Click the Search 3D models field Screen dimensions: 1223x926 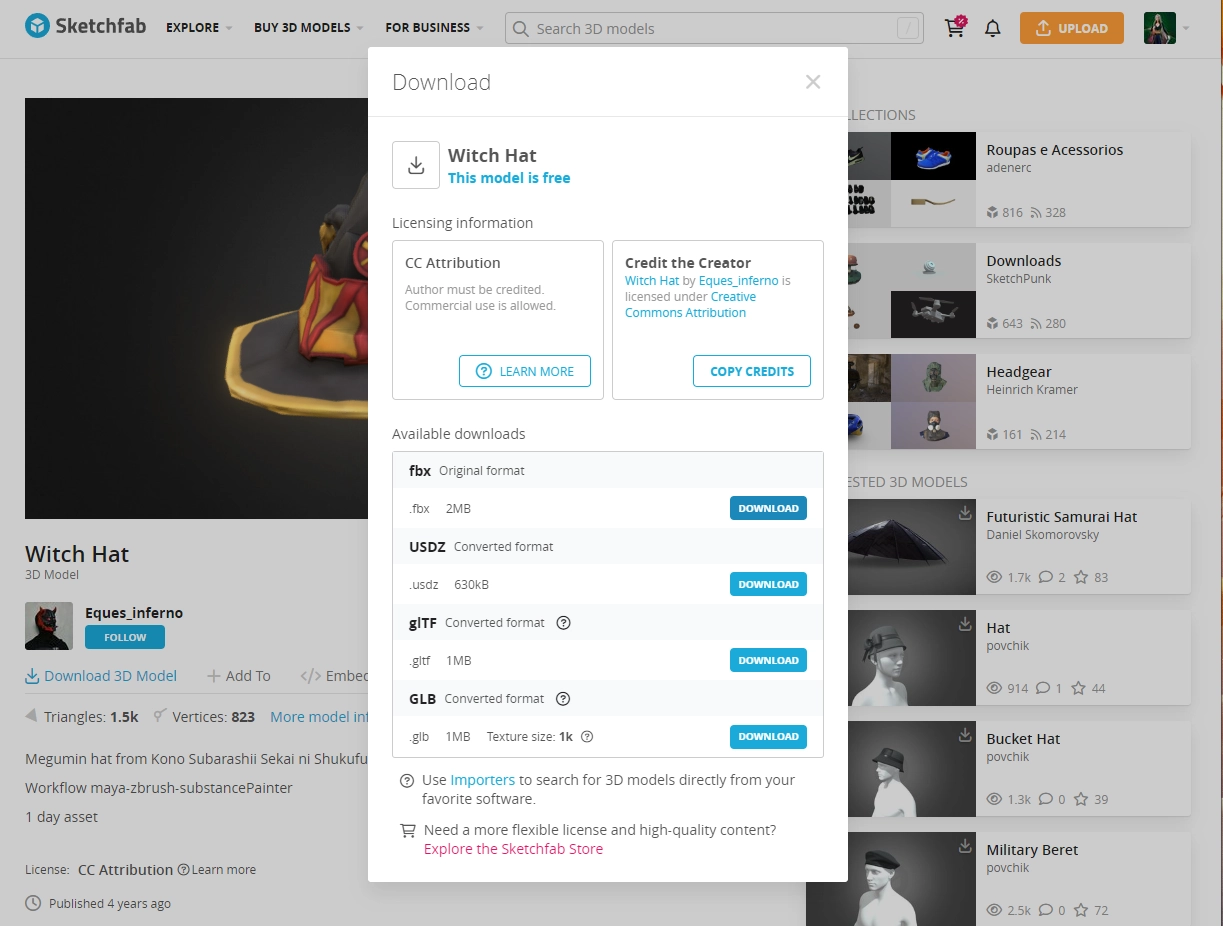pos(714,28)
